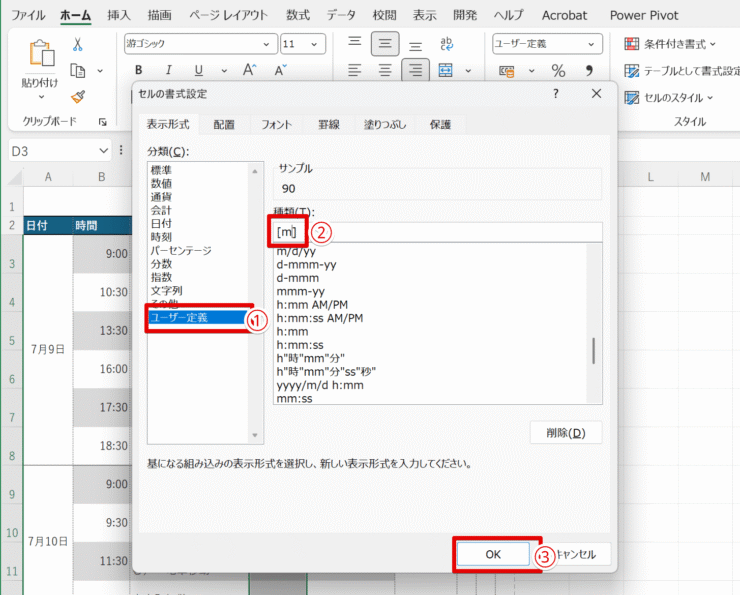Switch to フォント tab in dialog
Image resolution: width=740 pixels, height=595 pixels.
pos(277,125)
